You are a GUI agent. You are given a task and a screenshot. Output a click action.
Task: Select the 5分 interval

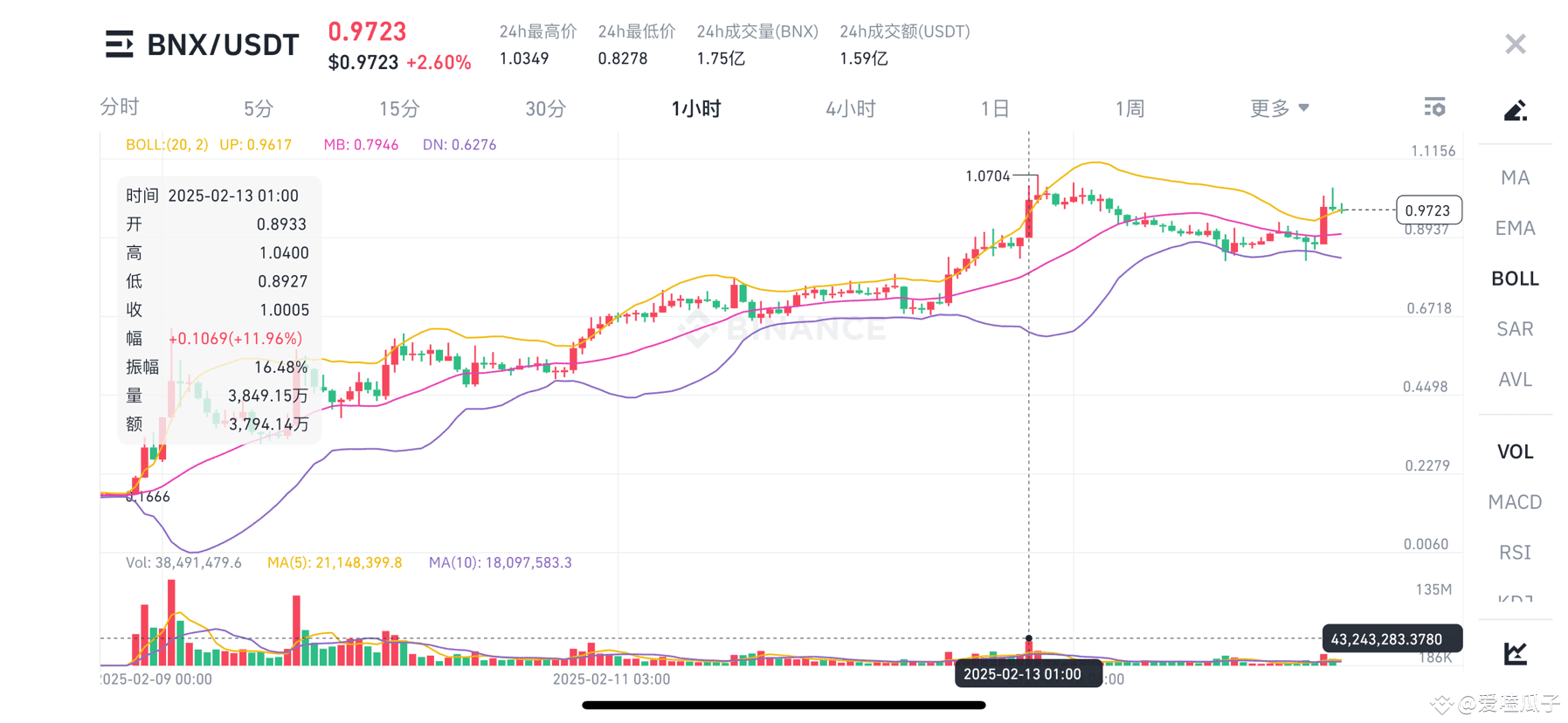coord(259,109)
